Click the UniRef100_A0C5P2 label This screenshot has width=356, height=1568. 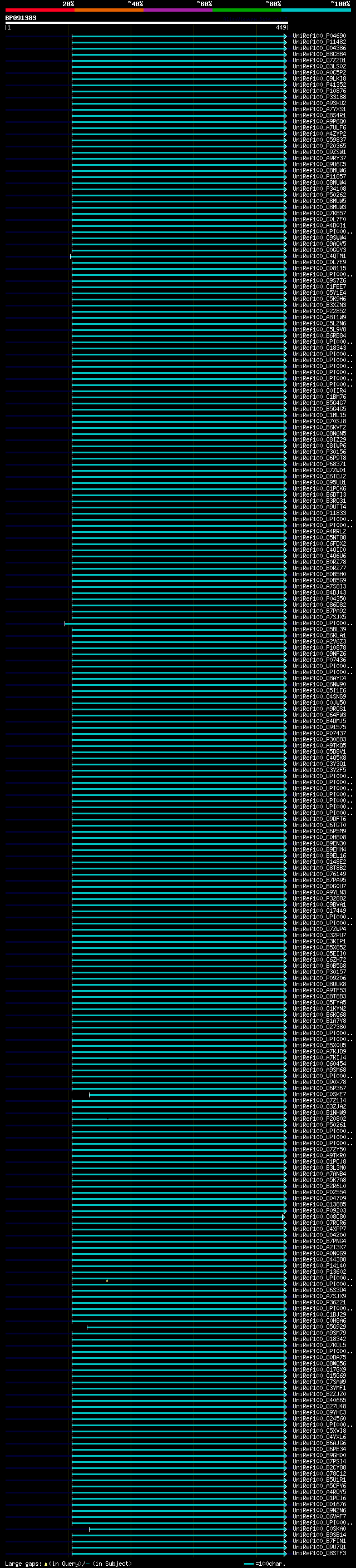tap(319, 72)
